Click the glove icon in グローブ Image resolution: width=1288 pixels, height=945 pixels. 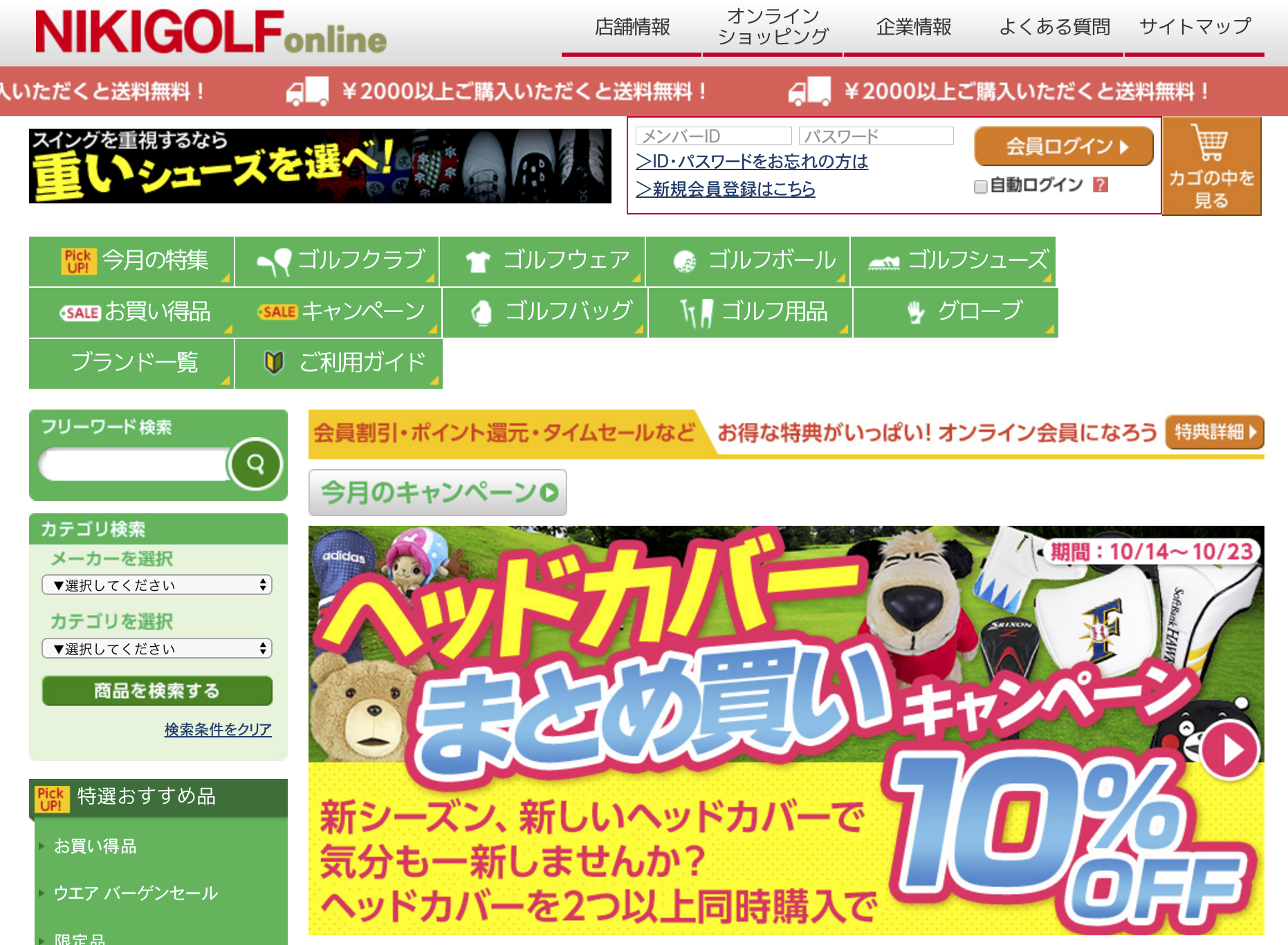tap(916, 313)
